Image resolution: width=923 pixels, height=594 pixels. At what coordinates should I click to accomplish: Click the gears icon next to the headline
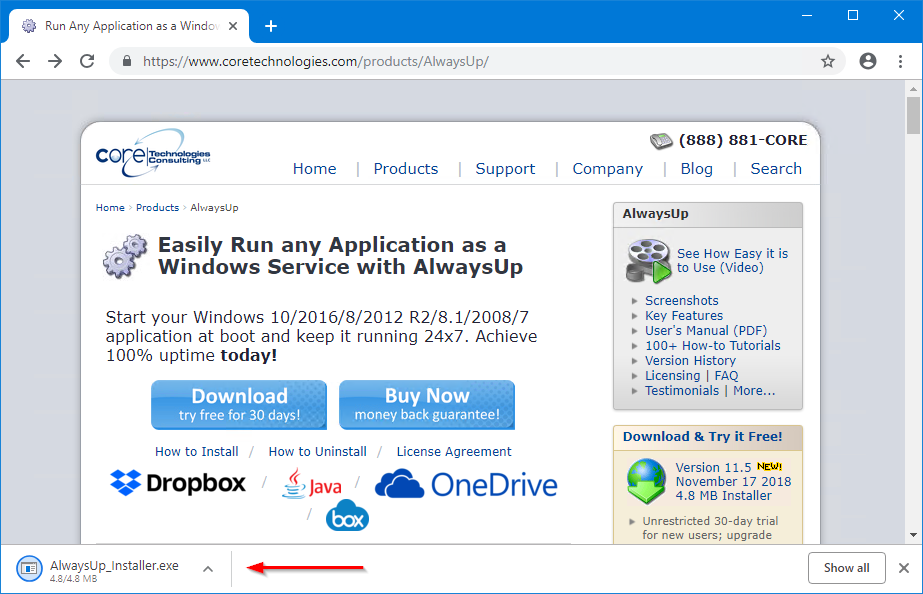click(x=125, y=256)
